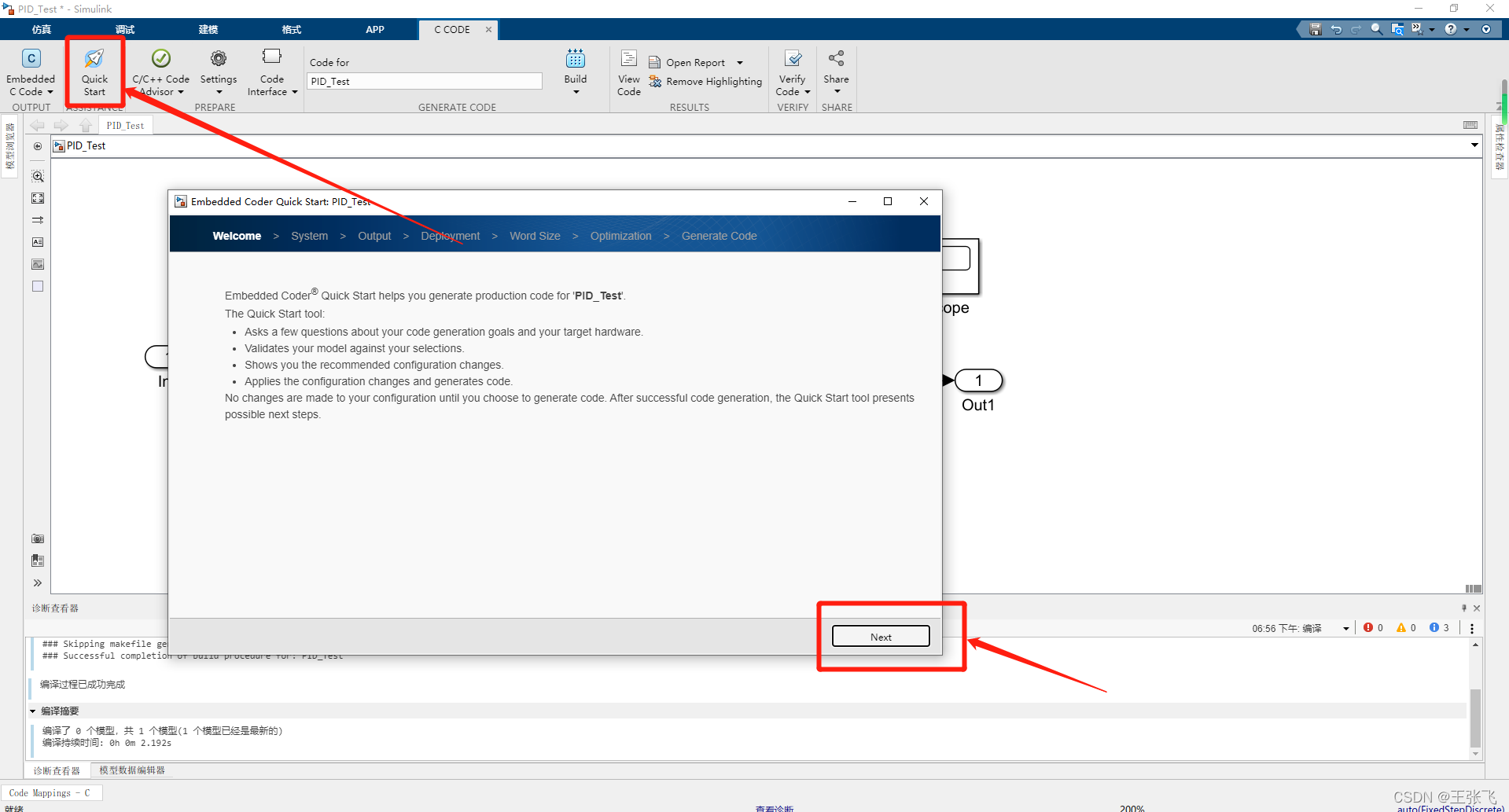Viewport: 1509px width, 812px height.
Task: Click Remove Highlighting
Action: pyautogui.click(x=705, y=81)
